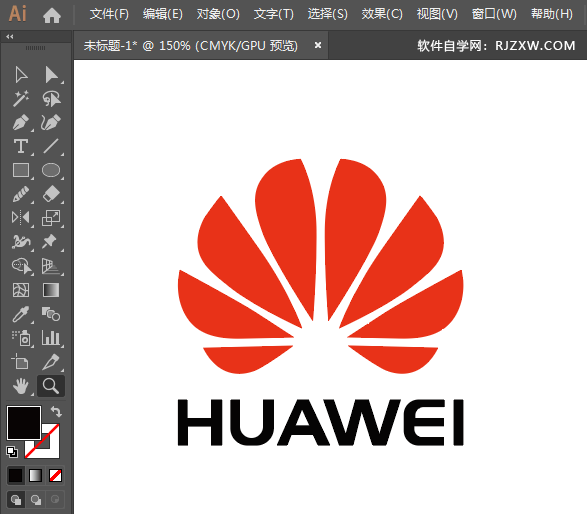Pick the Warp/Width tool
Screen dimensions: 587x514
21,241
